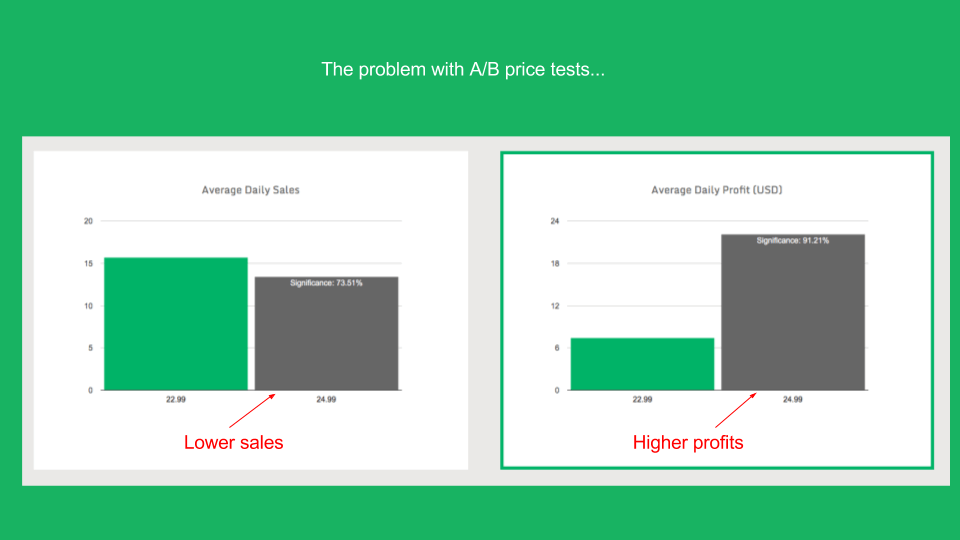Viewport: 960px width, 540px height.
Task: Select the 22.99 x-axis label in the profit chart
Action: tap(642, 399)
